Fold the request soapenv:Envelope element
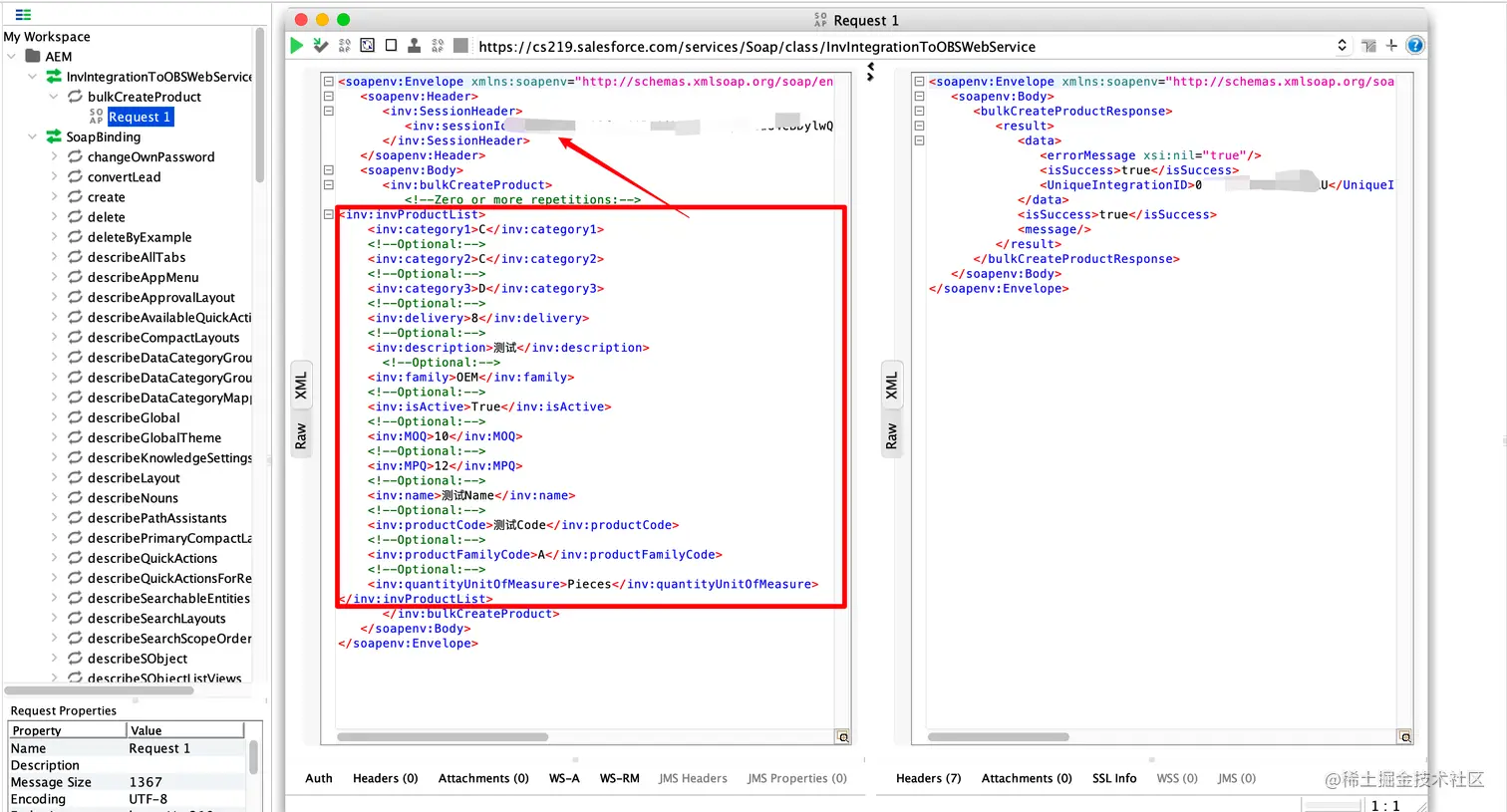The height and width of the screenshot is (812, 1507). [x=328, y=82]
